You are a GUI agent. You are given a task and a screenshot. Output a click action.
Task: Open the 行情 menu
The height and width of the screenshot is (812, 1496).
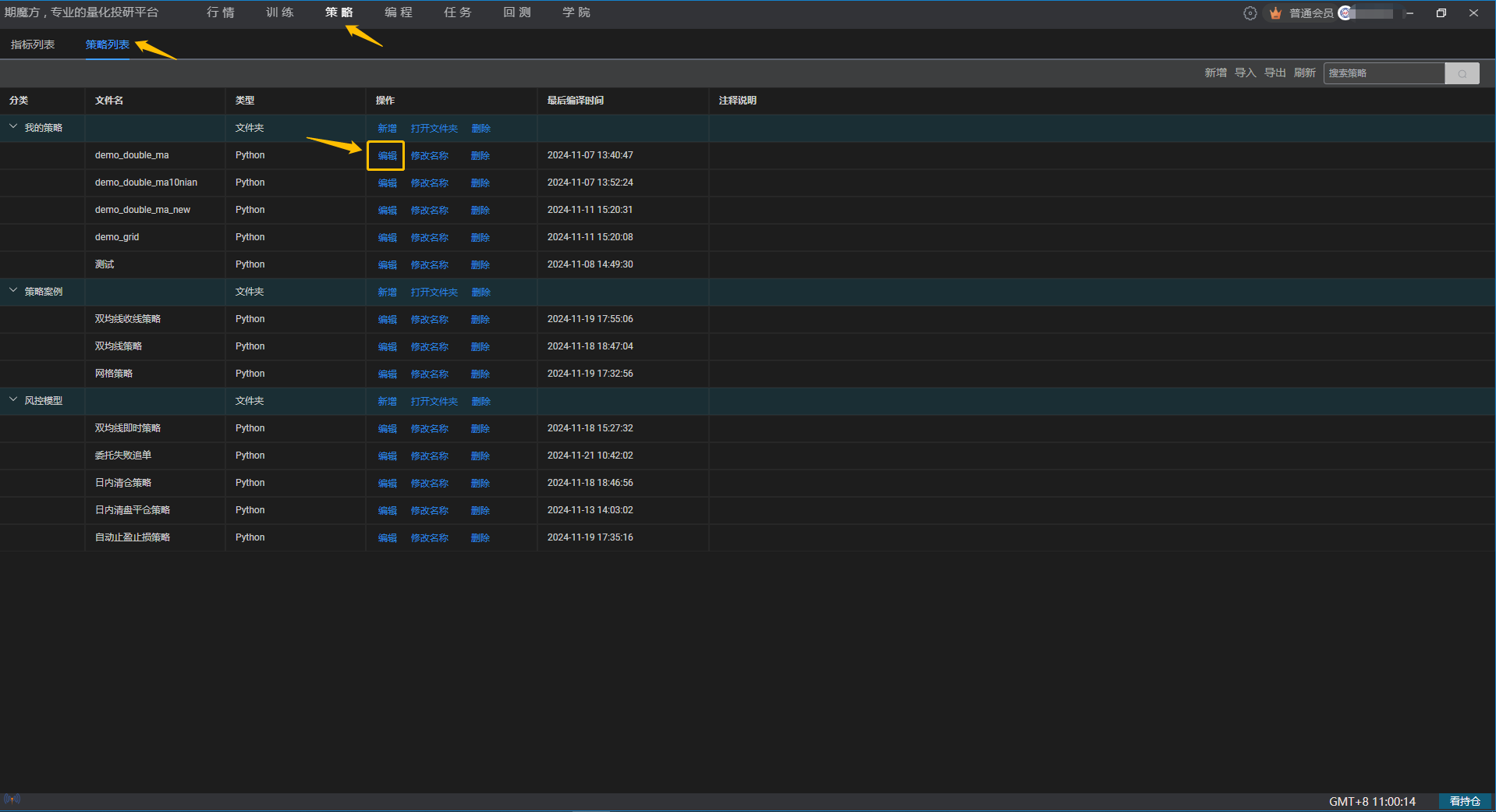[220, 12]
